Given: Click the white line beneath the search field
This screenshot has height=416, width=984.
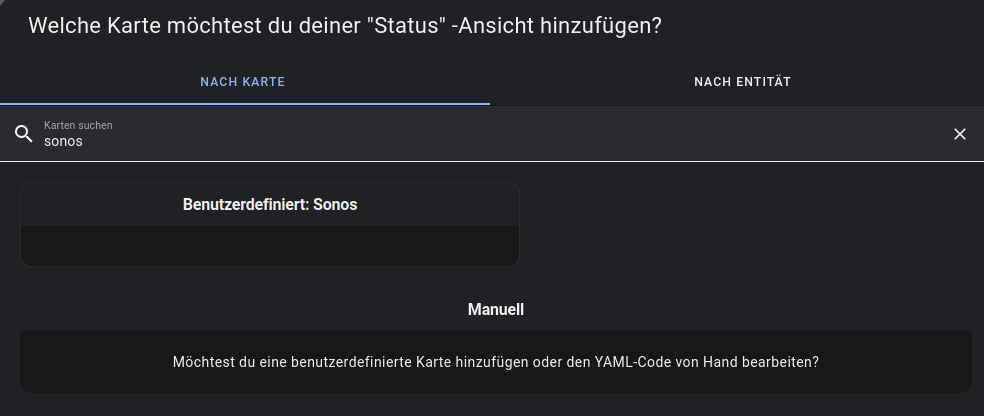Looking at the screenshot, I should click(x=492, y=161).
